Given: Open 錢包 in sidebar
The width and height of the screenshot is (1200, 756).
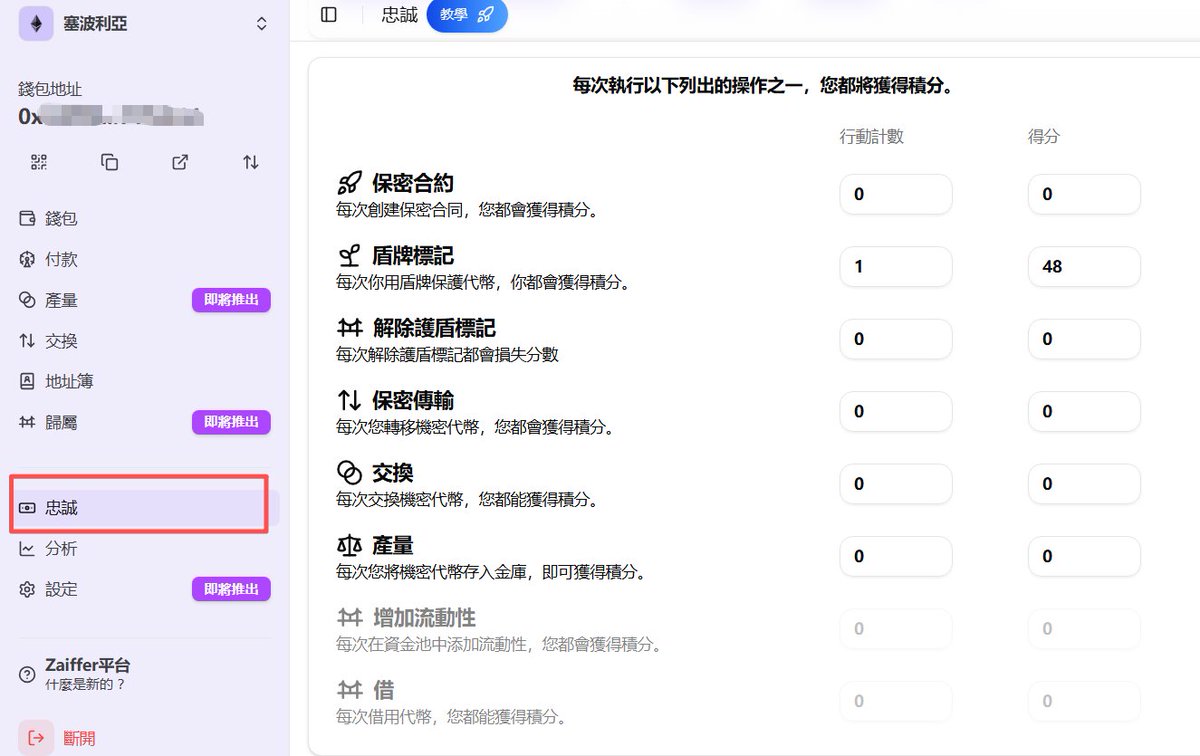Looking at the screenshot, I should point(145,218).
